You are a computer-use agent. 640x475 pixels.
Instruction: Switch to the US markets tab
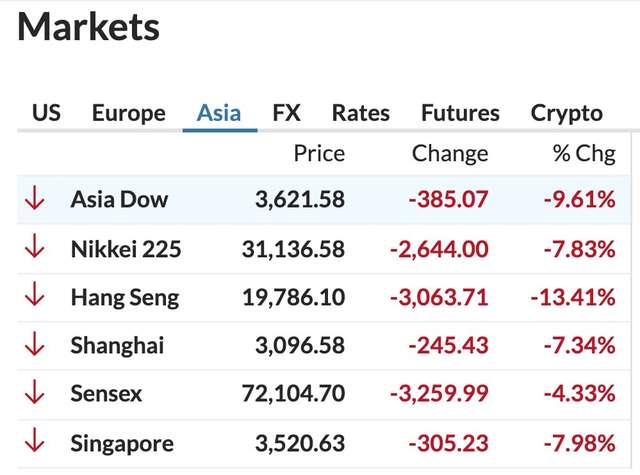[x=46, y=113]
